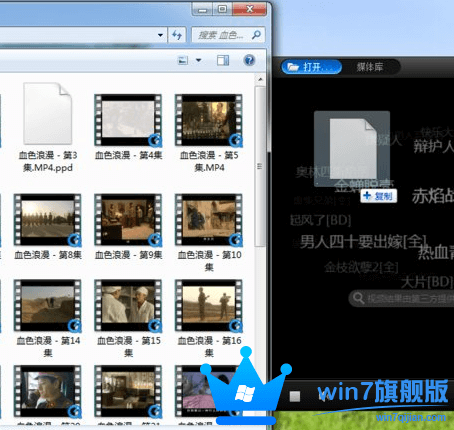Viewport: 454px width, 430px height.
Task: Select the 血色浪漫 第10集 video thumbnail
Action: 209,220
